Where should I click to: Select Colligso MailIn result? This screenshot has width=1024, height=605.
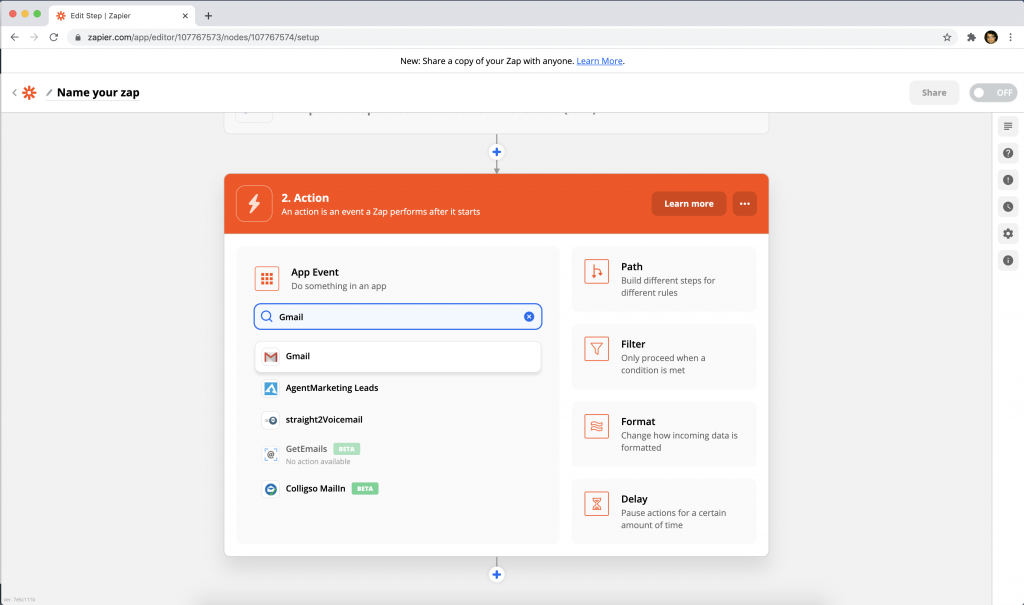tap(398, 489)
